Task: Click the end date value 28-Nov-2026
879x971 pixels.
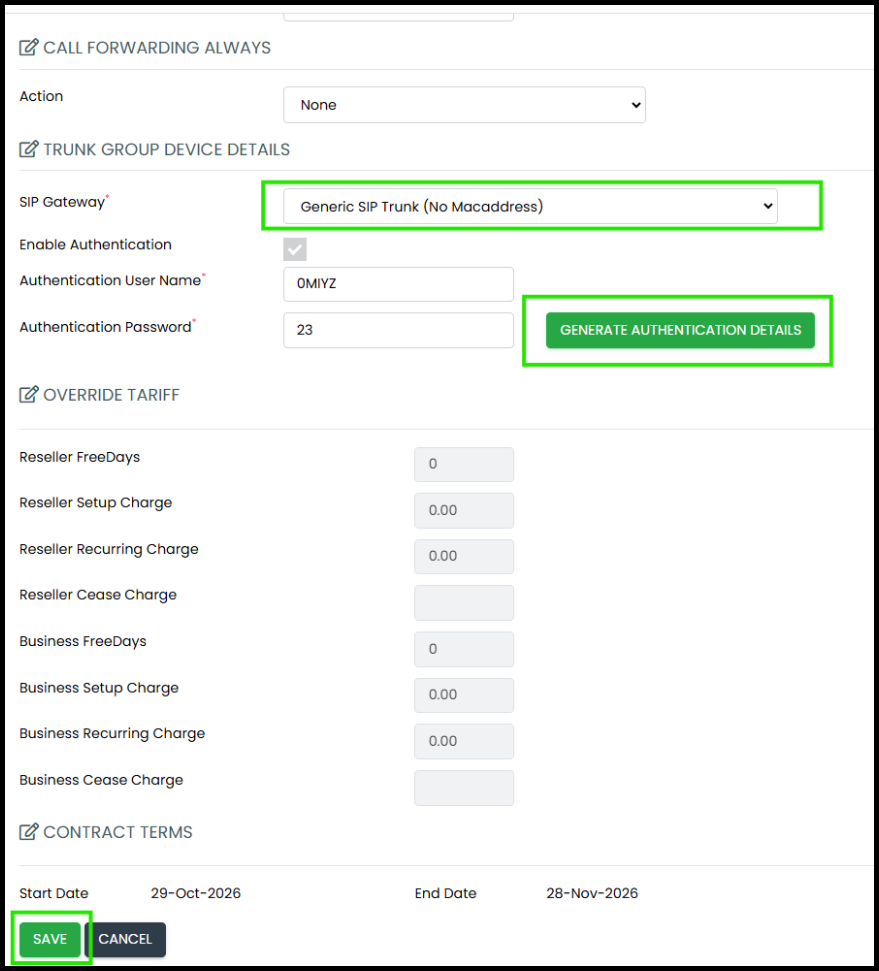Action: click(x=592, y=893)
